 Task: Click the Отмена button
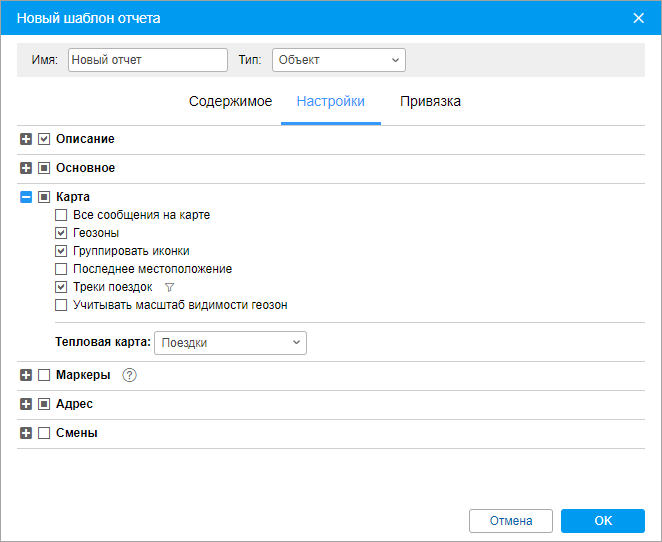pos(510,521)
